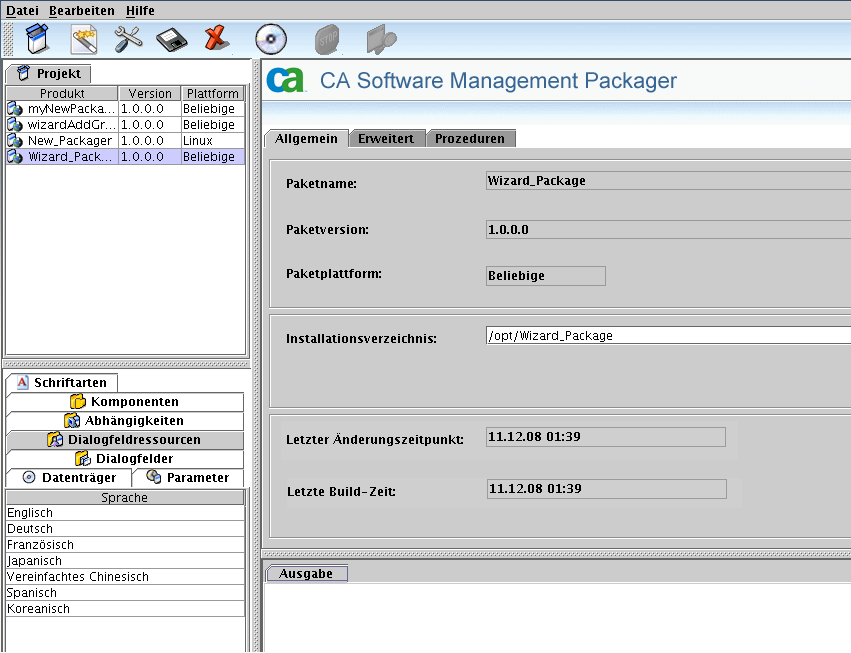Save the package (floppy disk icon)
The image size is (851, 653).
pos(172,38)
